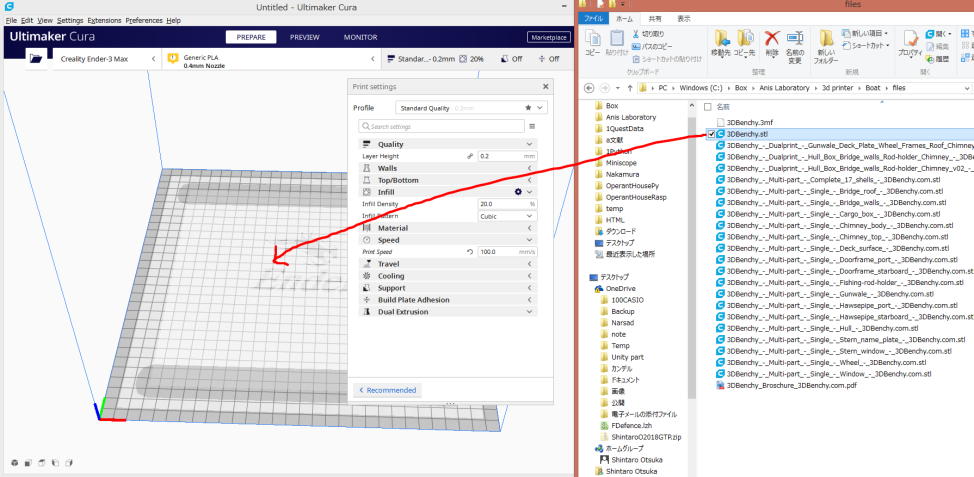This screenshot has height=477, width=974.
Task: Uncheck the 3DBenchy.stl file checkbox
Action: click(x=710, y=133)
